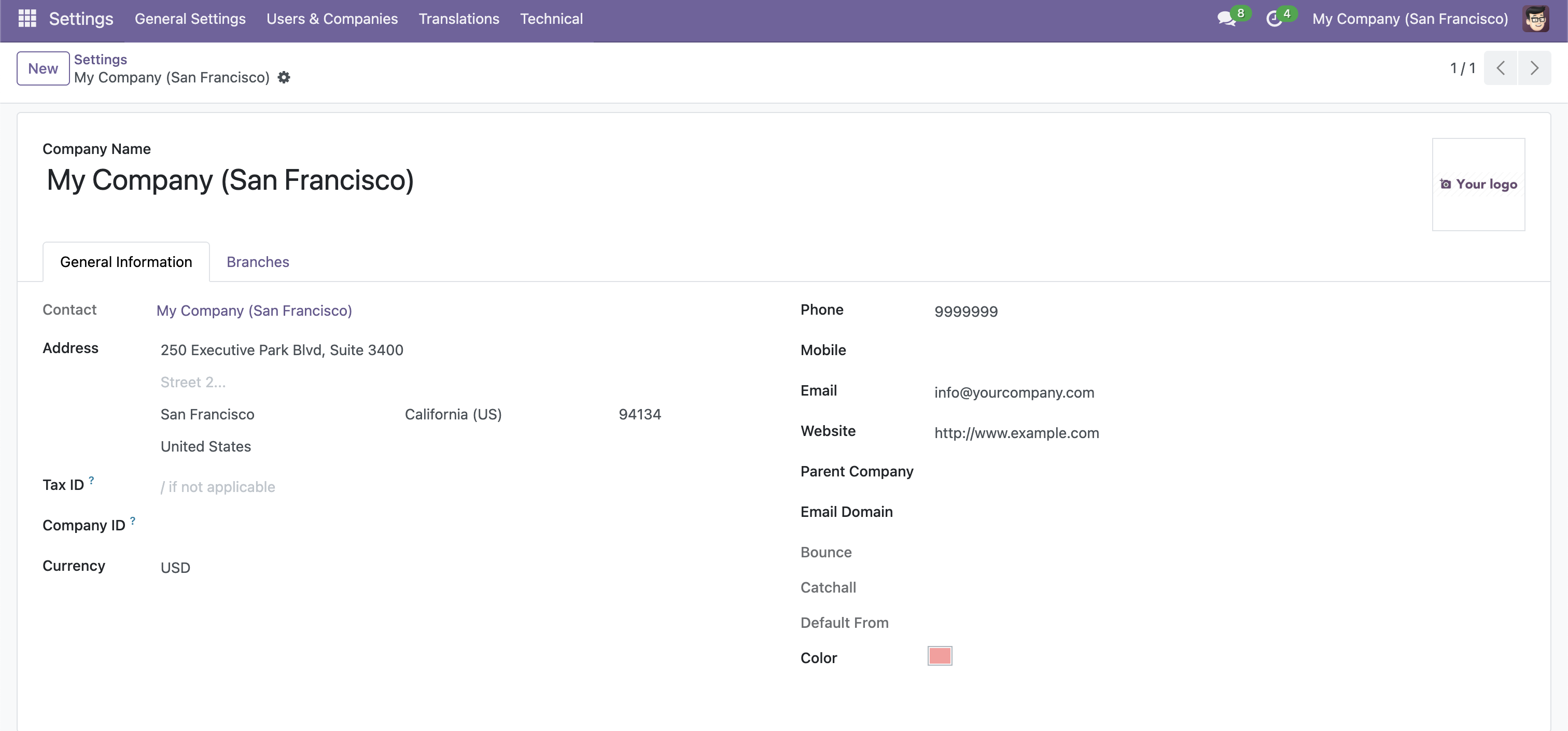Click Company ID help question mark
This screenshot has width=1568, height=731.
coord(133,520)
